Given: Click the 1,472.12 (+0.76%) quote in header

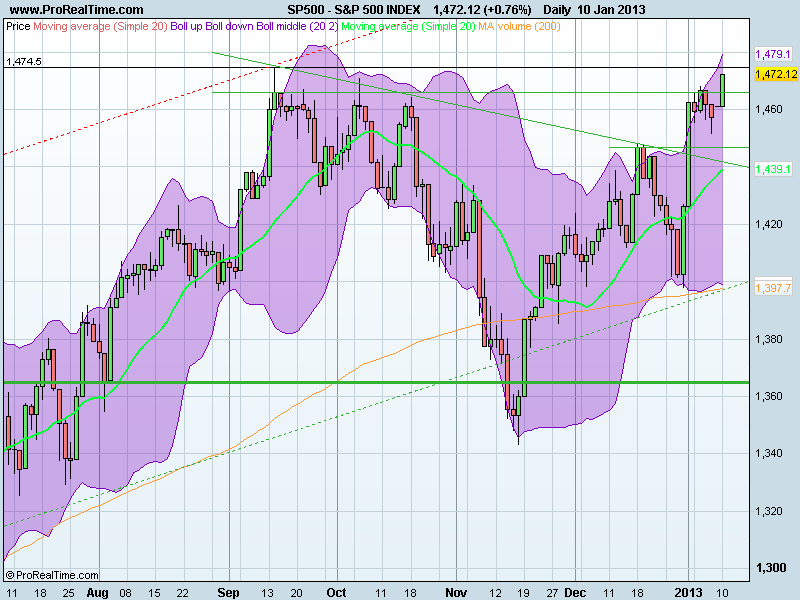Looking at the screenshot, I should (482, 10).
